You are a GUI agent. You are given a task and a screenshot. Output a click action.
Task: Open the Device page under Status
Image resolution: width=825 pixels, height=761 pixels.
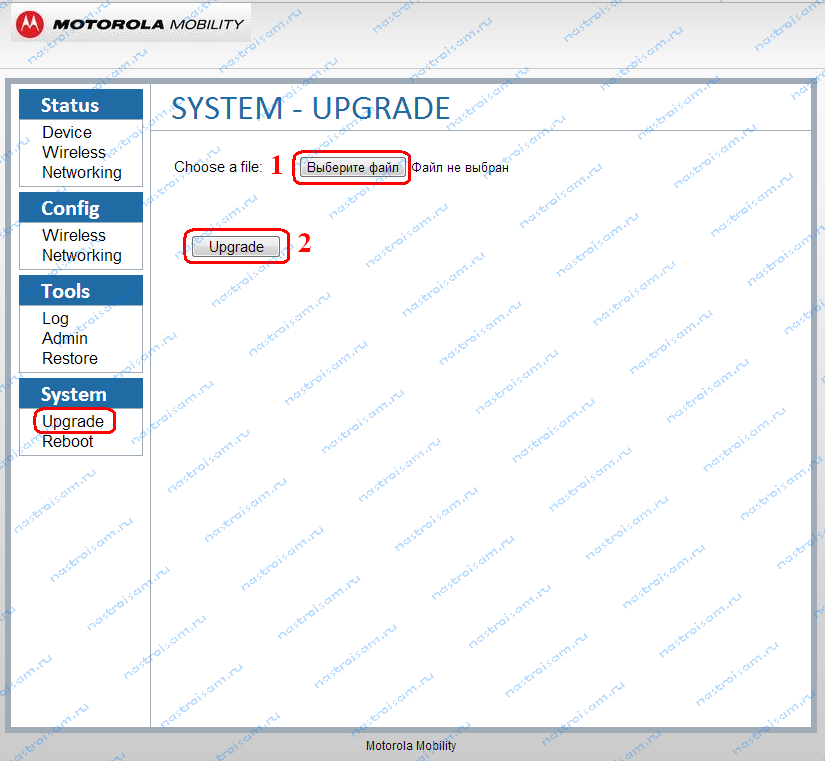67,132
